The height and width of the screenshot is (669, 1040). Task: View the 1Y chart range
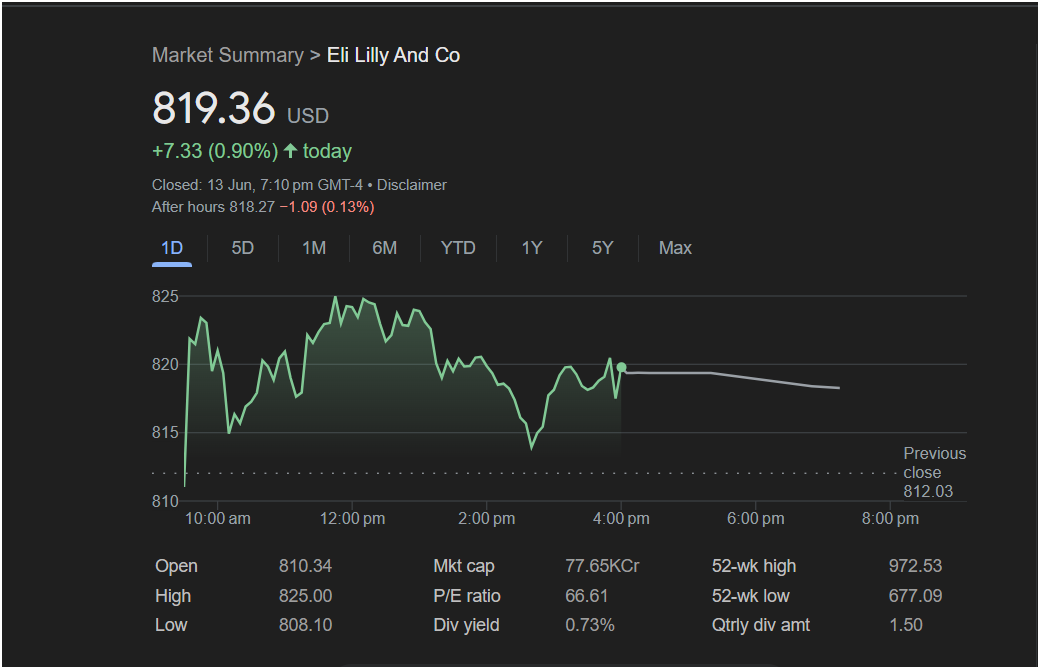click(x=532, y=249)
